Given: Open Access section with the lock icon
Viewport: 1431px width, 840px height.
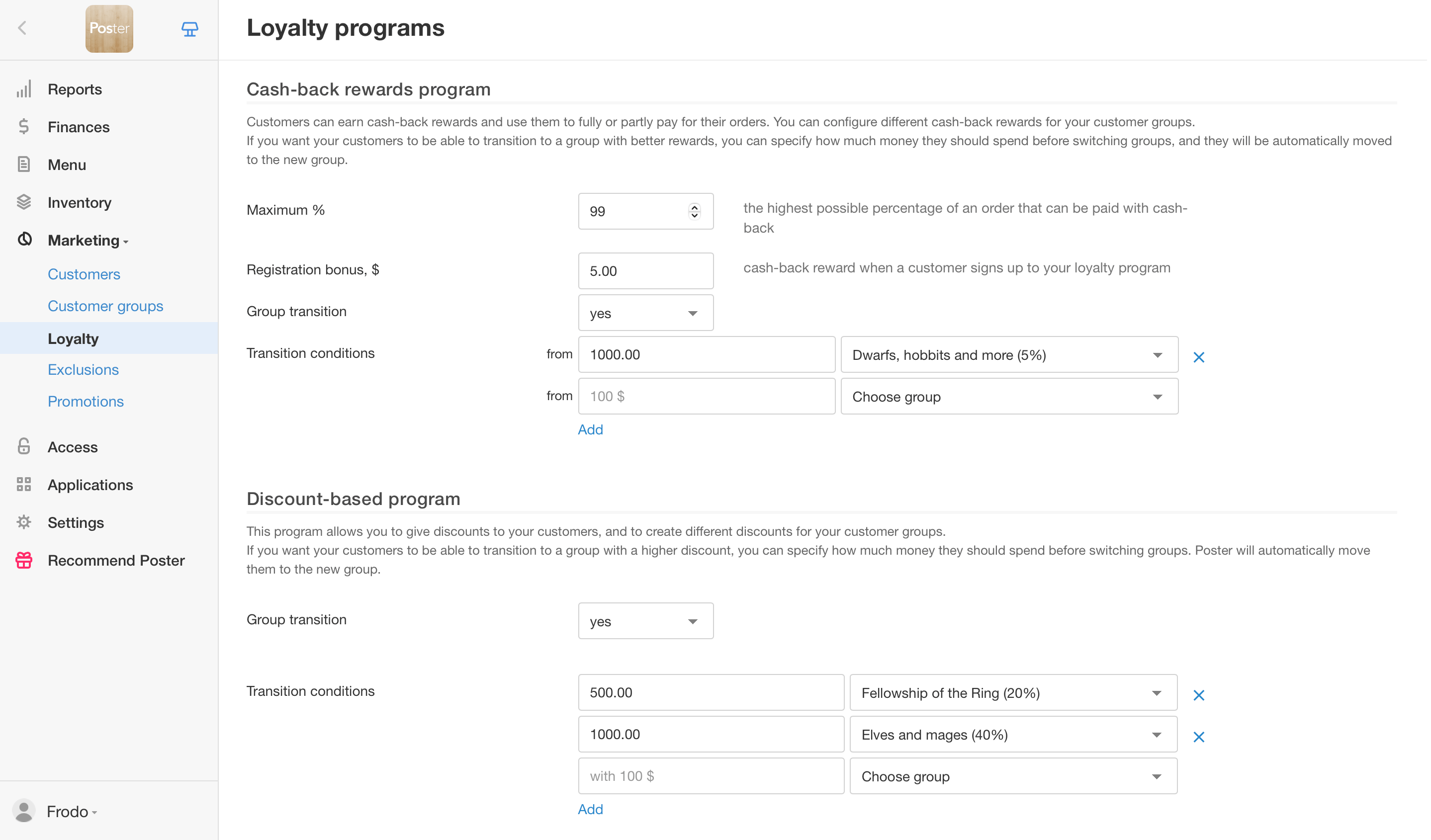Looking at the screenshot, I should click(24, 447).
